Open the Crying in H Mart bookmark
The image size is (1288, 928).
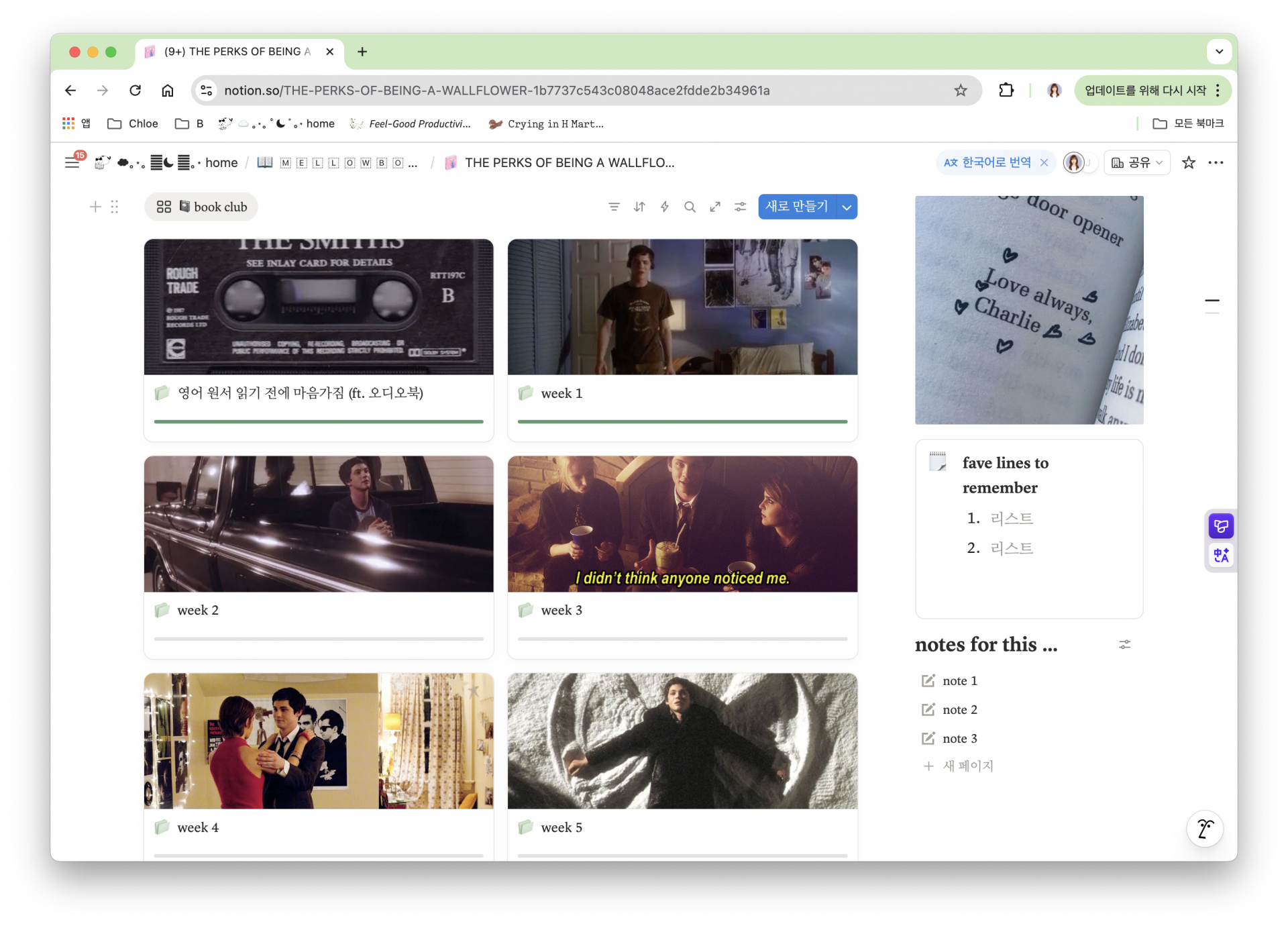(546, 123)
